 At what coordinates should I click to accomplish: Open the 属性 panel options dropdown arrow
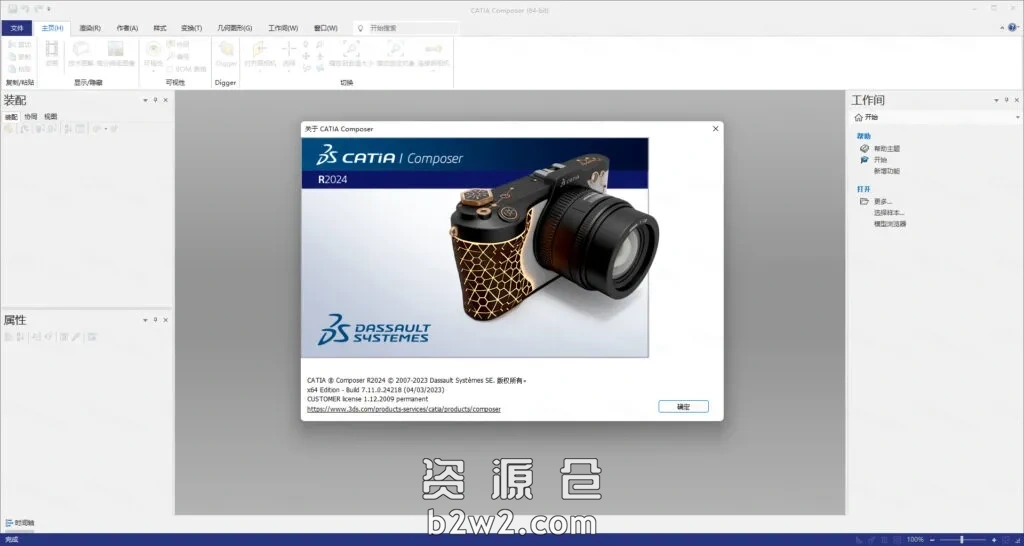pos(144,320)
